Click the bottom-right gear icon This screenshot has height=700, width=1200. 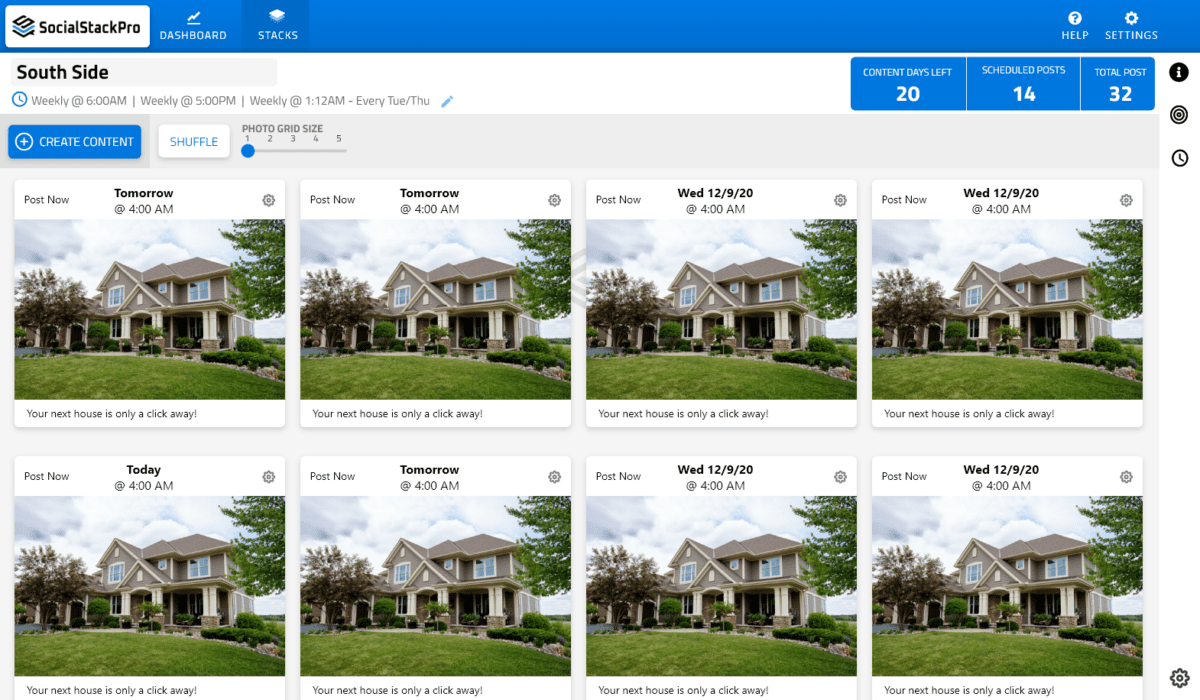click(x=1180, y=677)
